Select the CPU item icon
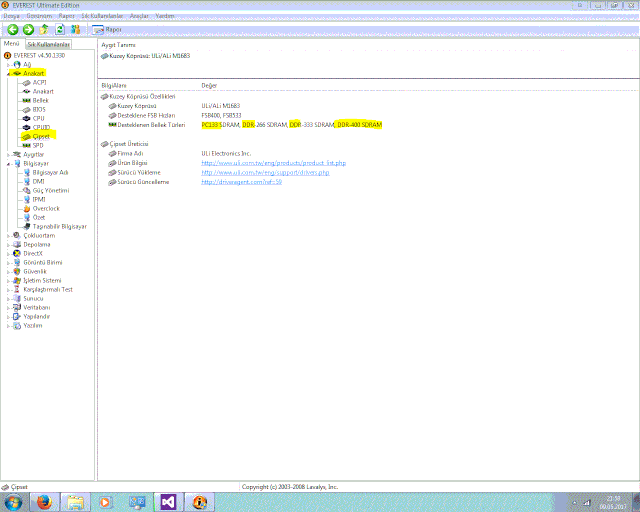This screenshot has width=640, height=512. point(27,118)
